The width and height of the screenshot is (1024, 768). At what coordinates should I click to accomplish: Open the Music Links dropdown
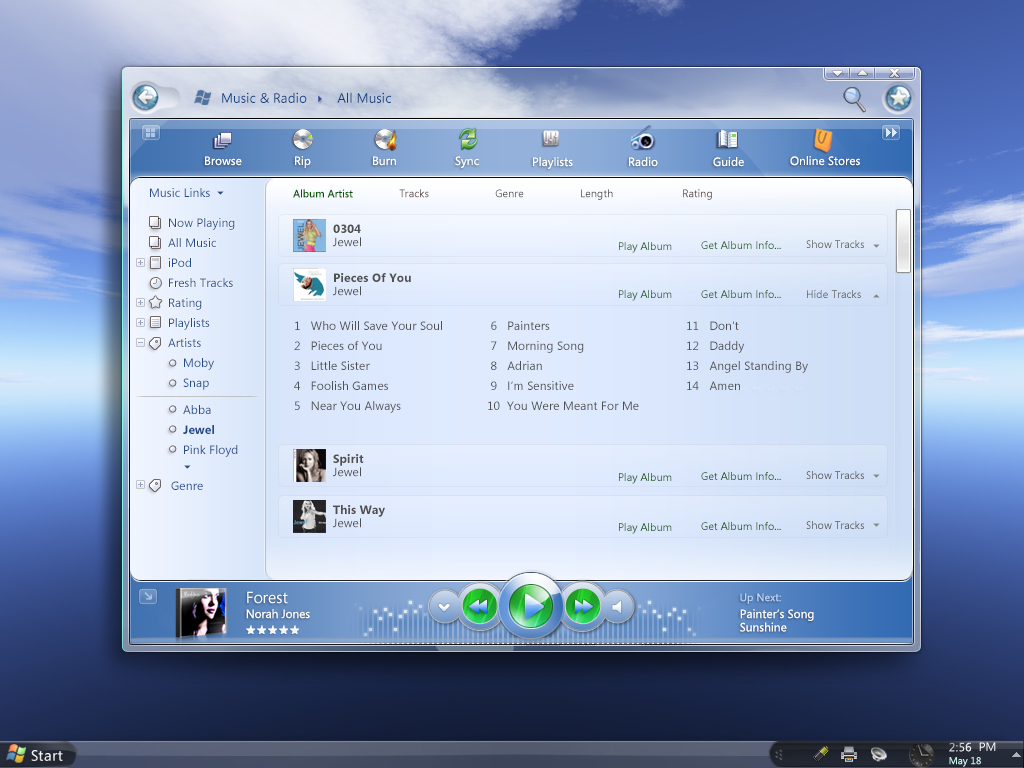coord(186,193)
